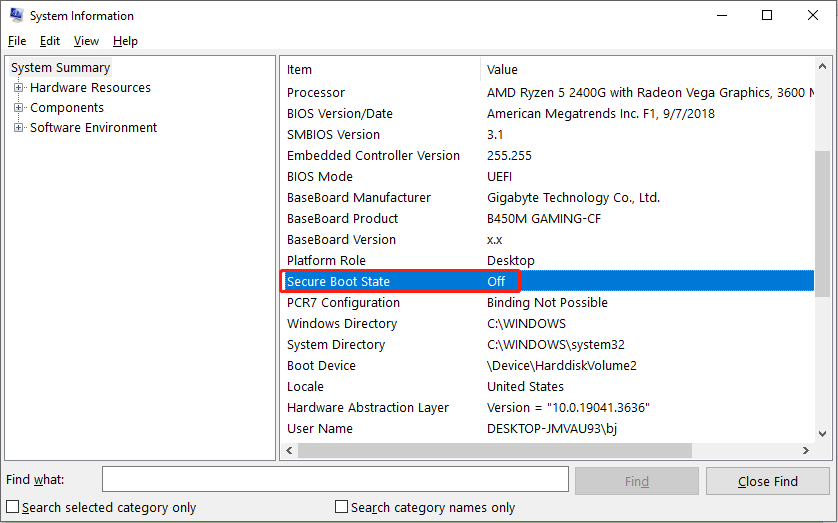Enable Search category names only checkbox
The image size is (838, 523).
pyautogui.click(x=342, y=507)
